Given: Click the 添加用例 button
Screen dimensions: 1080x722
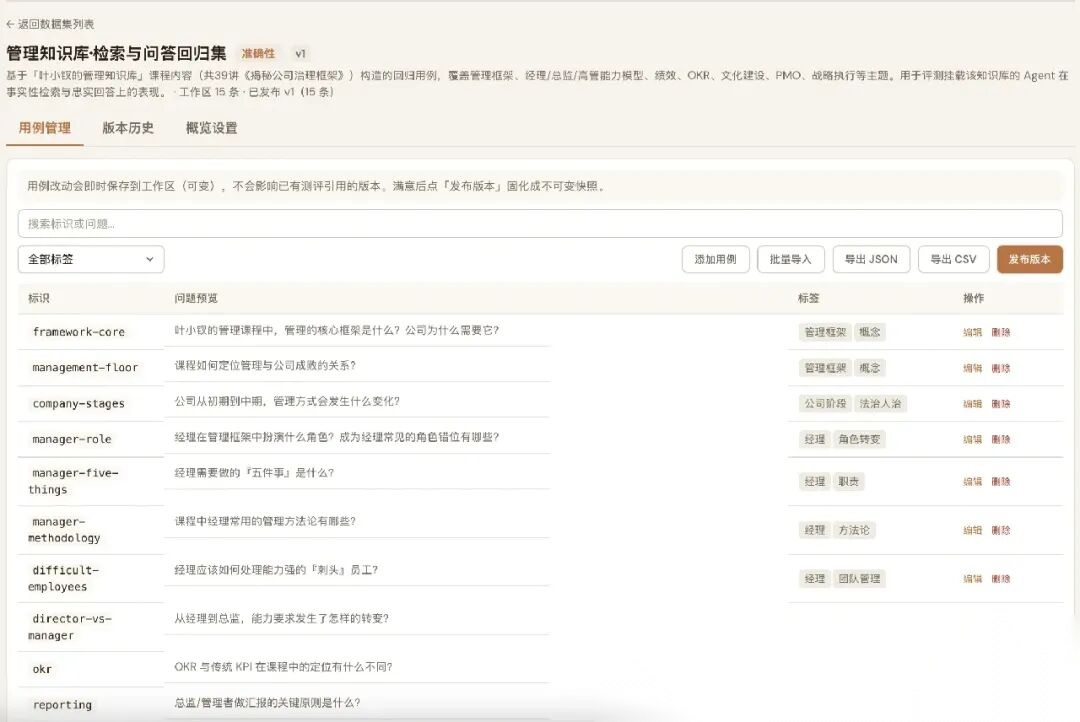Looking at the screenshot, I should (716, 259).
